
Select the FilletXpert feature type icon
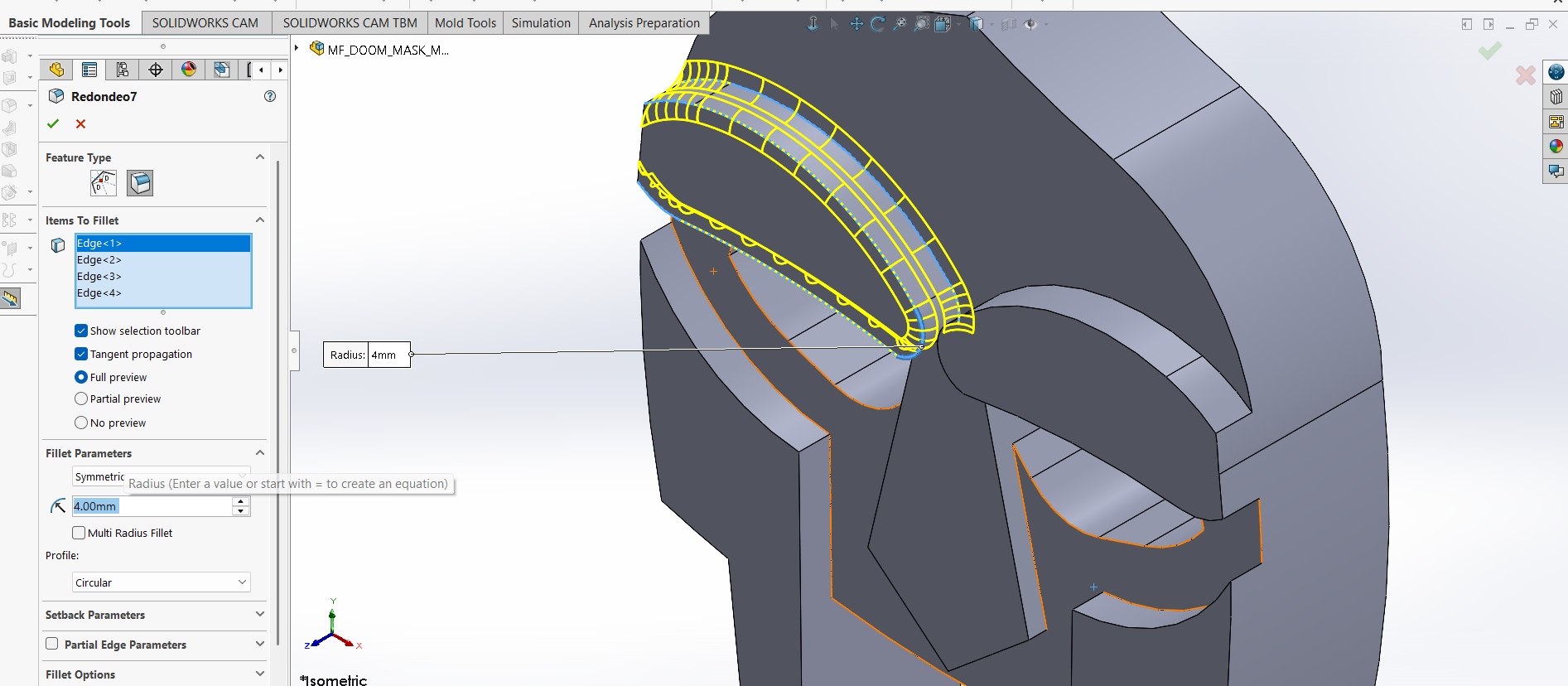pyautogui.click(x=104, y=183)
